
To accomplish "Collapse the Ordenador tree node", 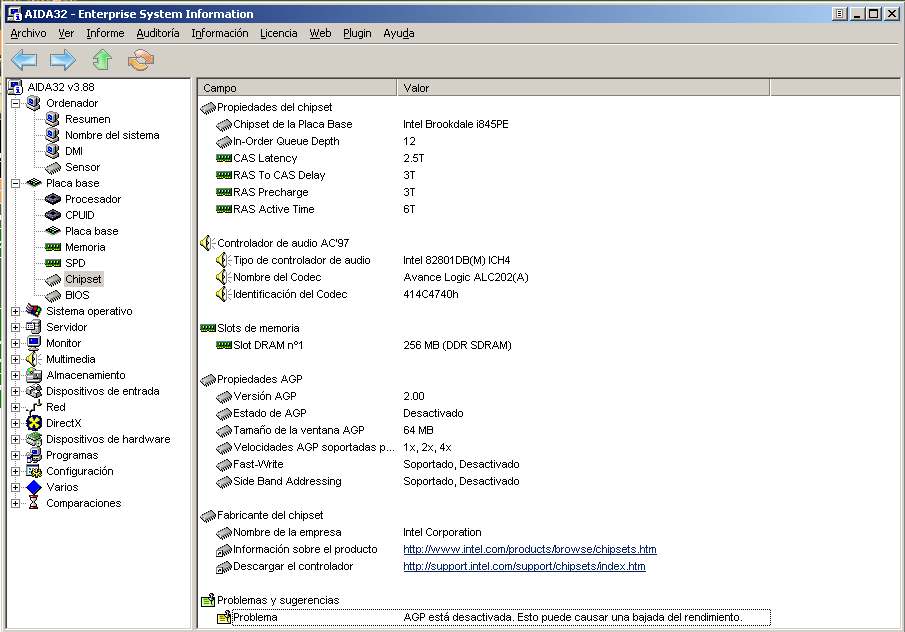I will (x=16, y=103).
